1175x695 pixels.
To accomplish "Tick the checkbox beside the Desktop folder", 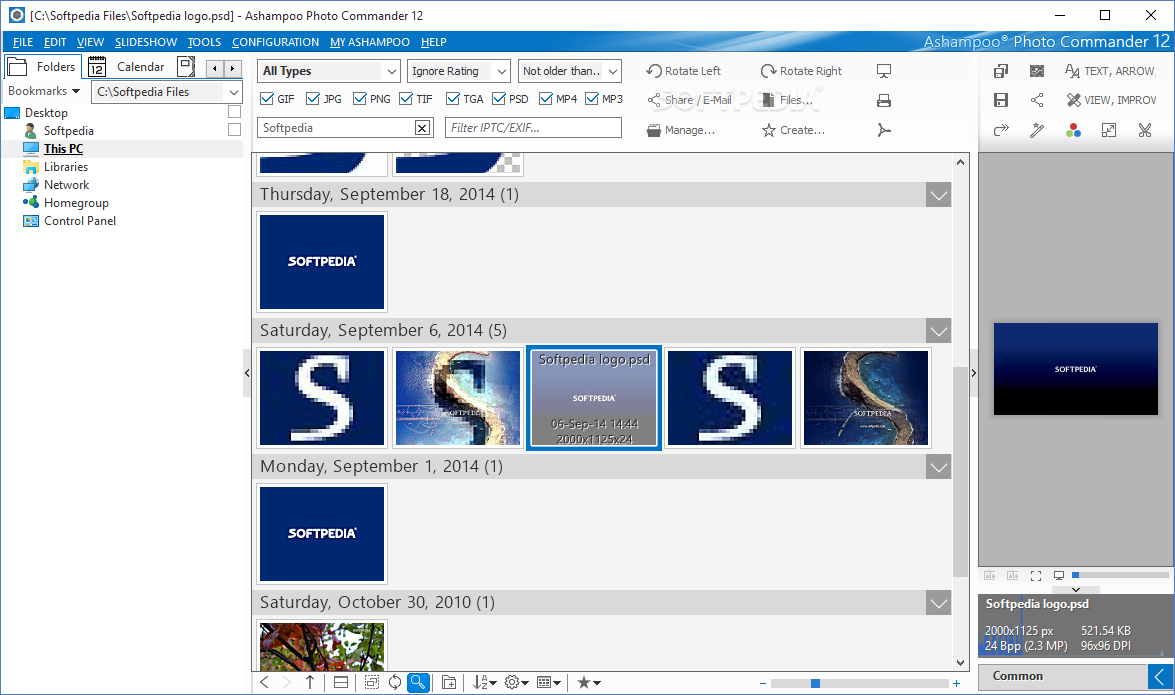I will coord(235,112).
